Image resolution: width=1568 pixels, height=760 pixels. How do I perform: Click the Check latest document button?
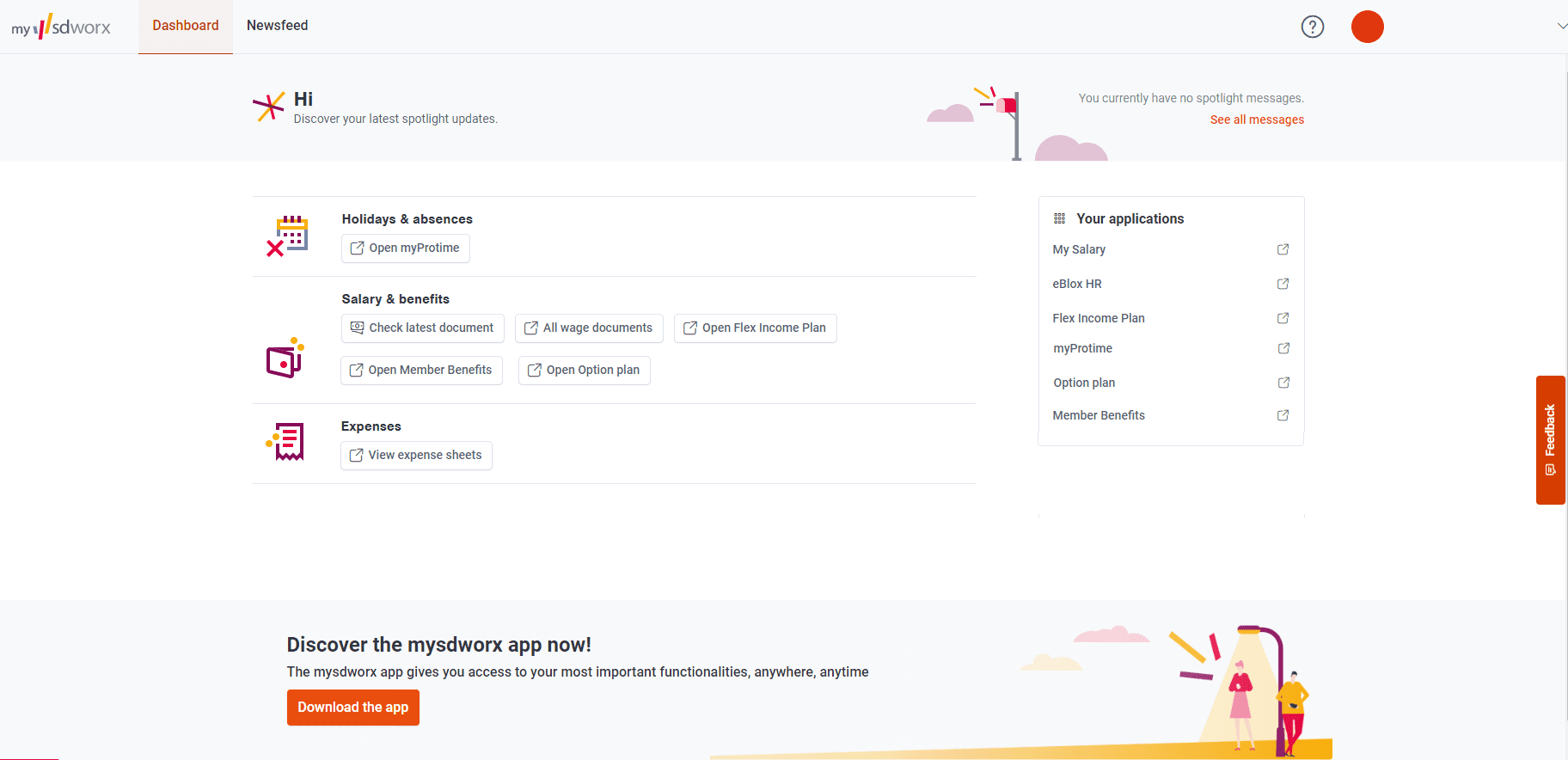click(x=423, y=328)
